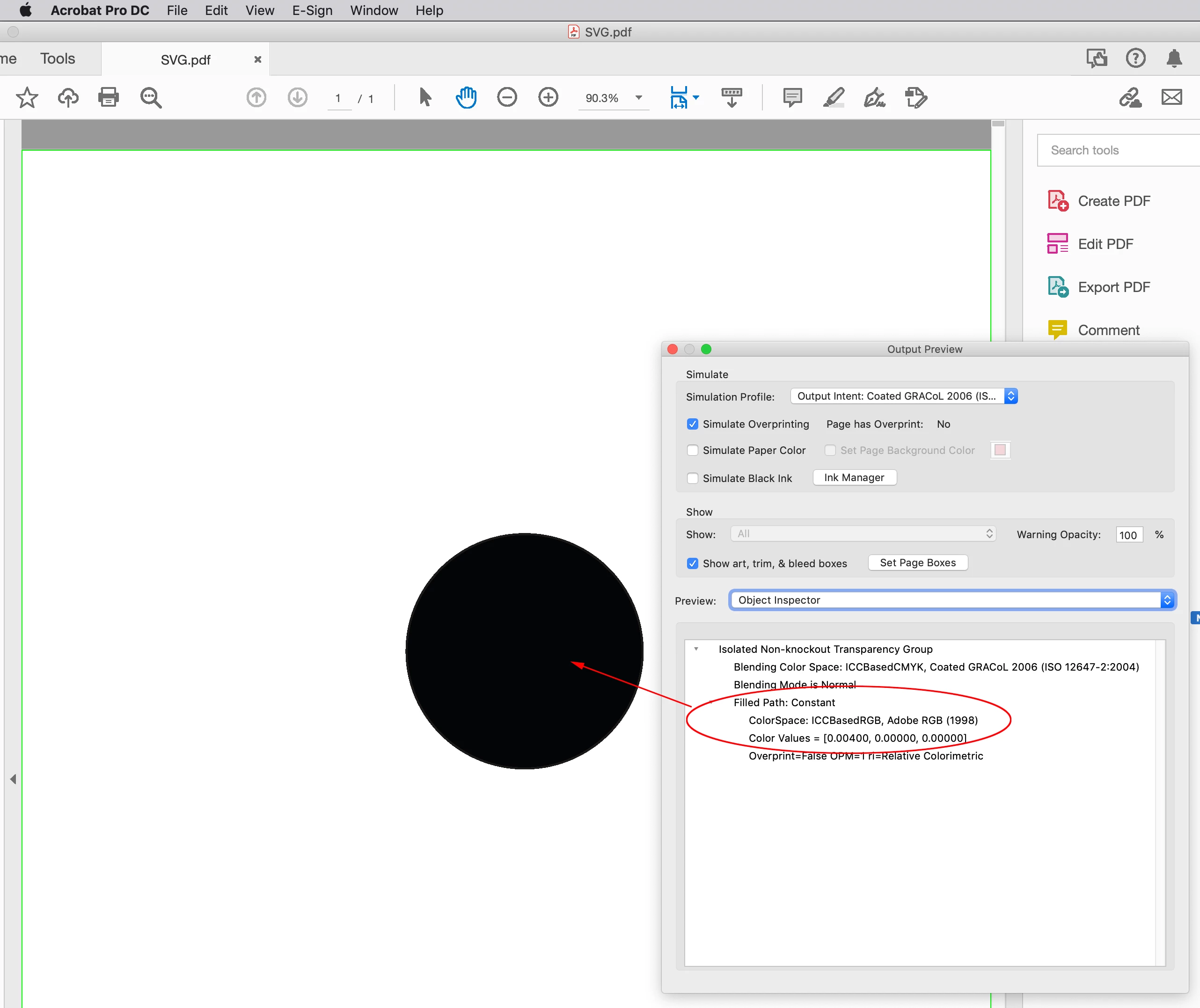Enable Simulate Paper Color checkbox
The image size is (1200, 1008).
(x=693, y=450)
